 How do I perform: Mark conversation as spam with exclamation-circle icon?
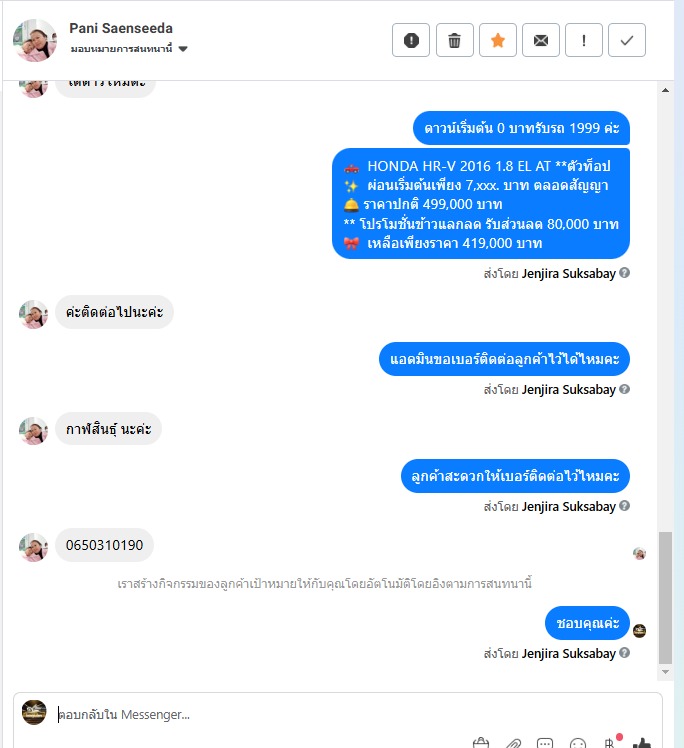(x=411, y=40)
